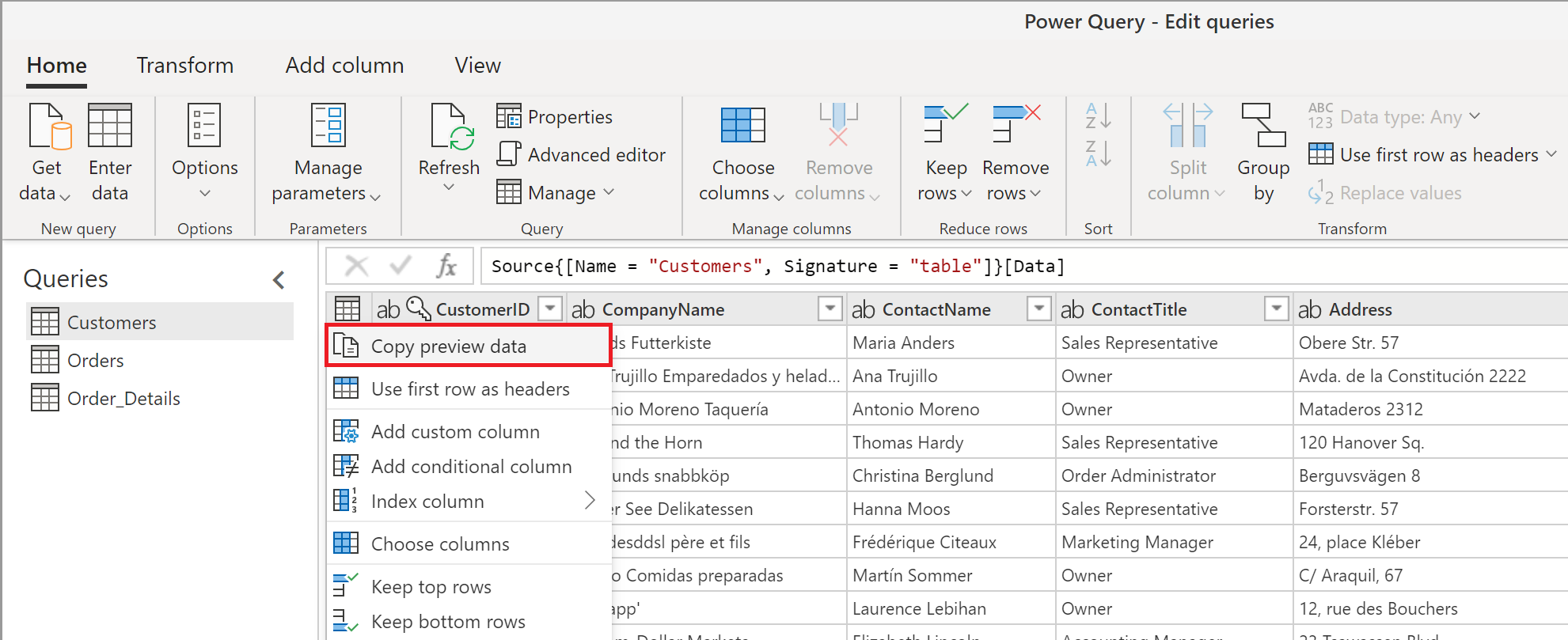Select the Group by tool
Screen dimensions: 1568x640
1263,127
